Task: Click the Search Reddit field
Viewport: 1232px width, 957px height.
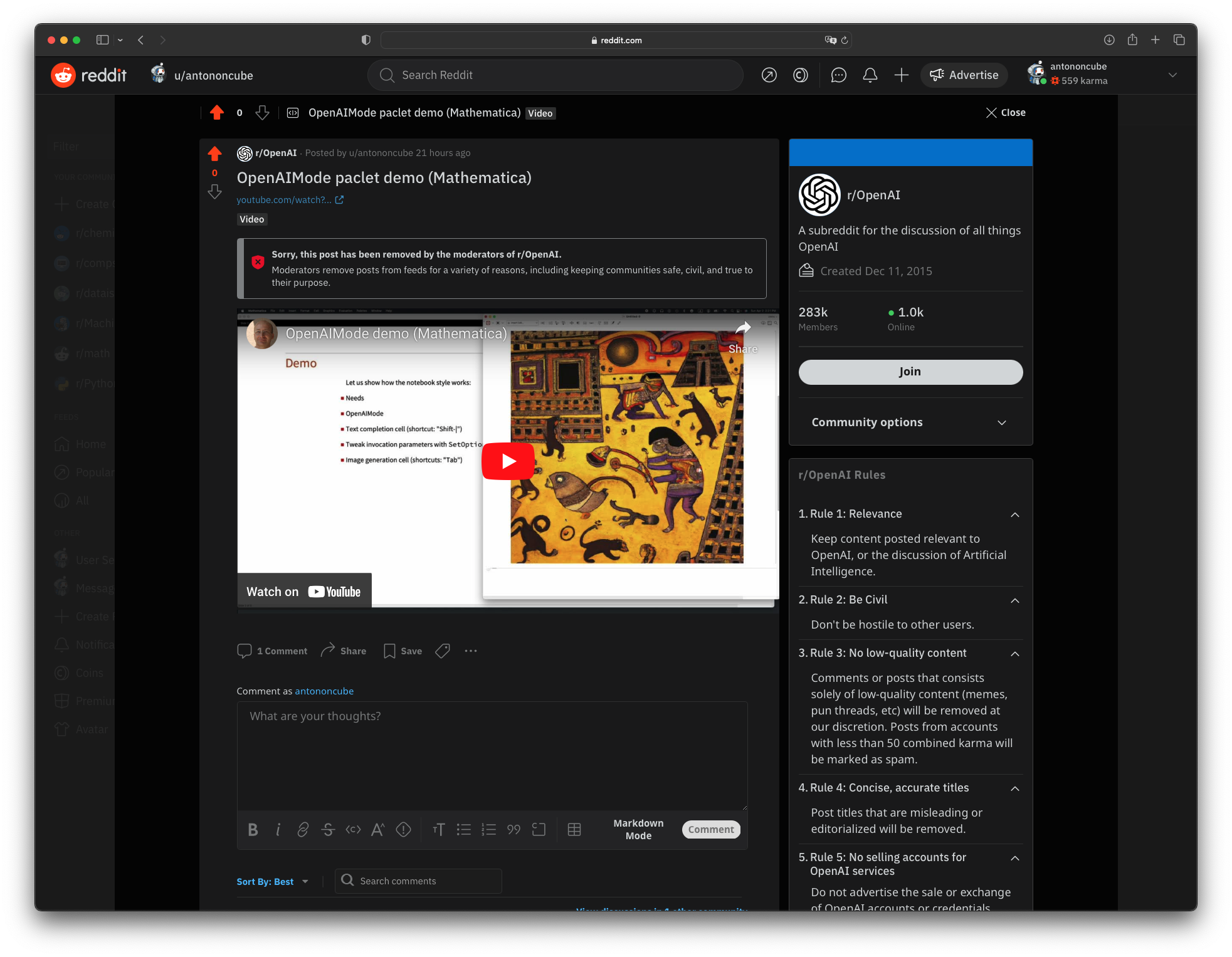Action: click(x=555, y=75)
